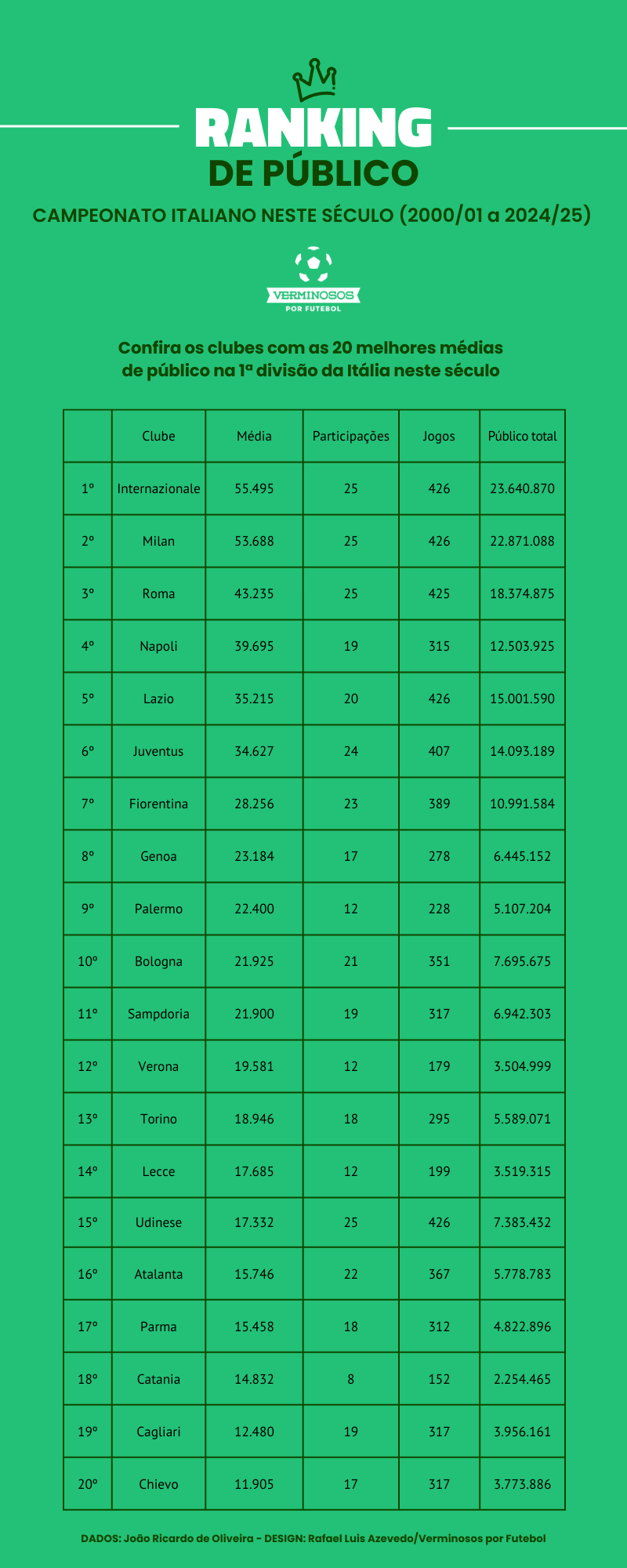Viewport: 627px width, 1568px height.
Task: Click Milan's average value 53.688
Action: tap(254, 541)
